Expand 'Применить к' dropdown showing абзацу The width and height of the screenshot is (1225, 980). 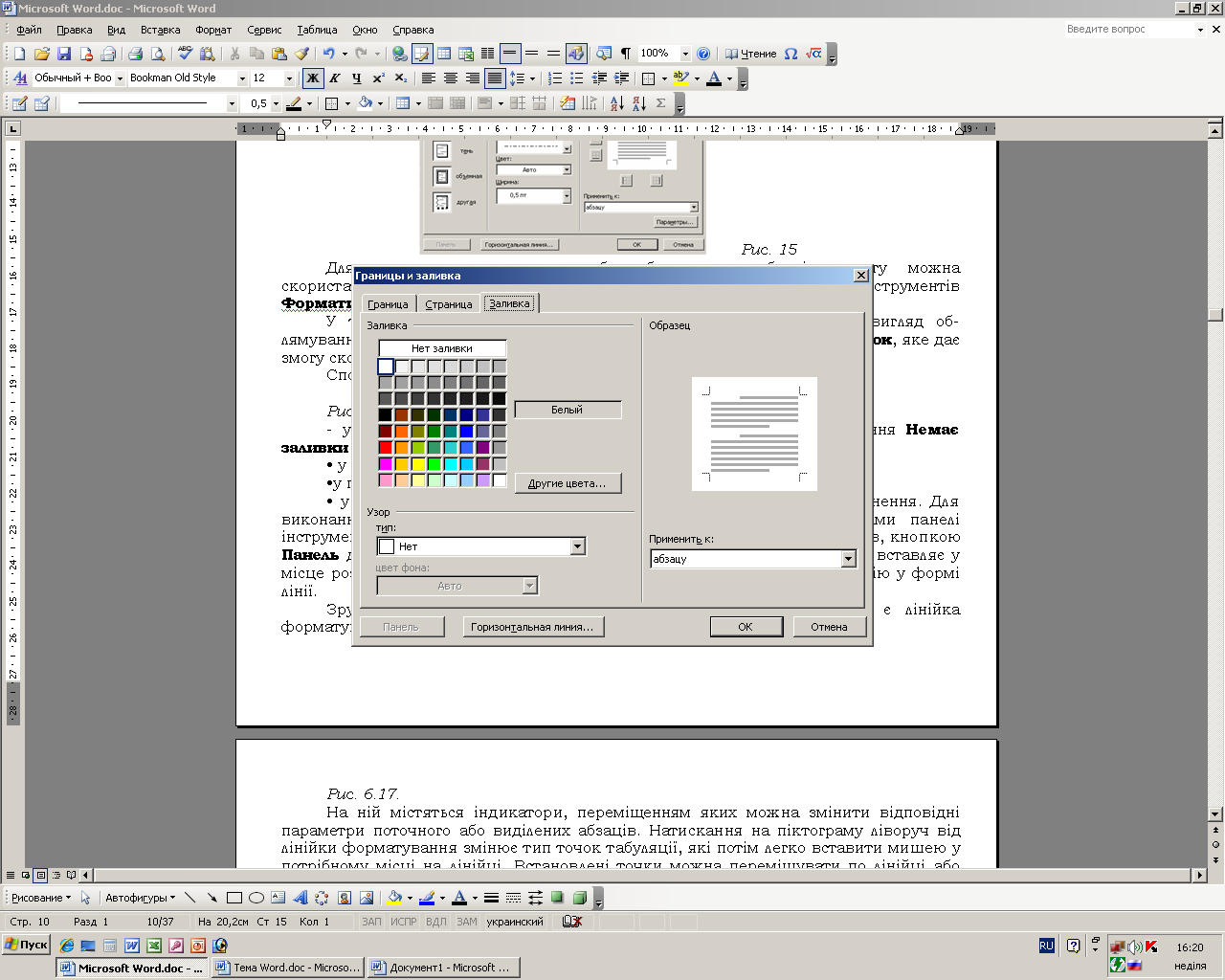click(848, 559)
